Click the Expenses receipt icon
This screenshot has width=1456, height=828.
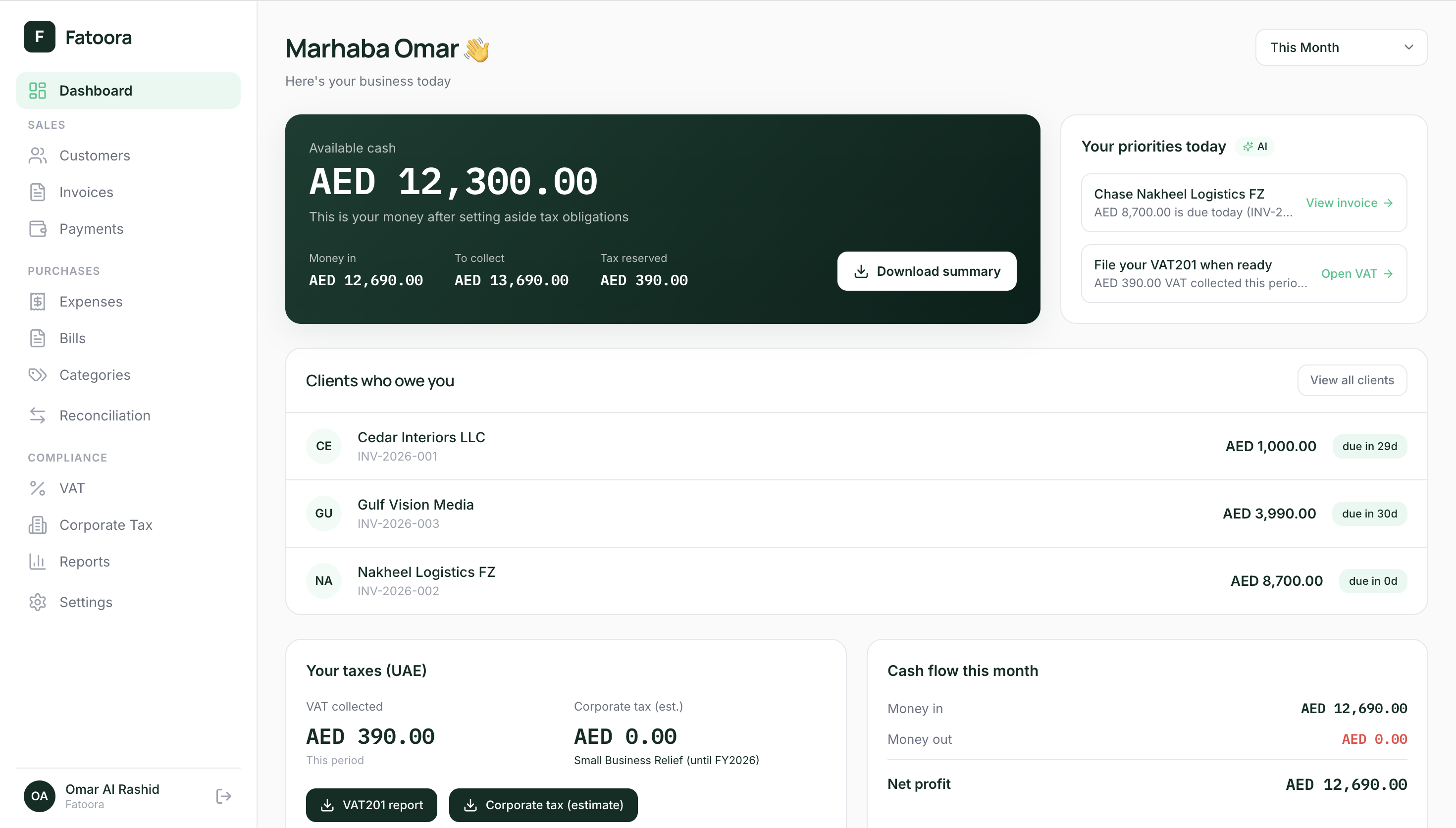(x=38, y=302)
